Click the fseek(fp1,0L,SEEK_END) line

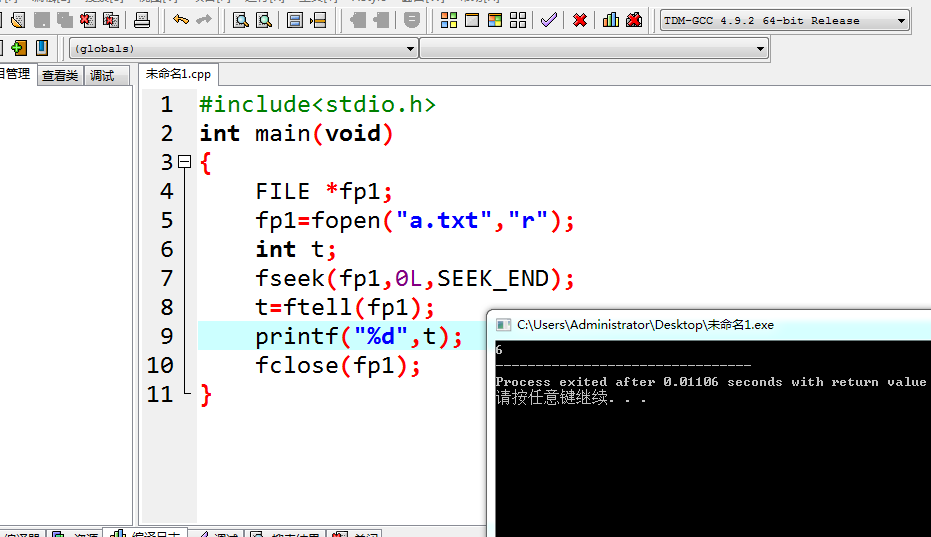point(415,279)
